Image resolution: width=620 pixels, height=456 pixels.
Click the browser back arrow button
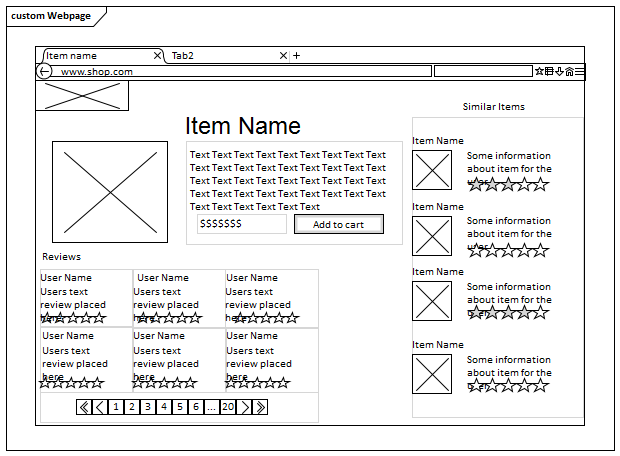pos(44,72)
